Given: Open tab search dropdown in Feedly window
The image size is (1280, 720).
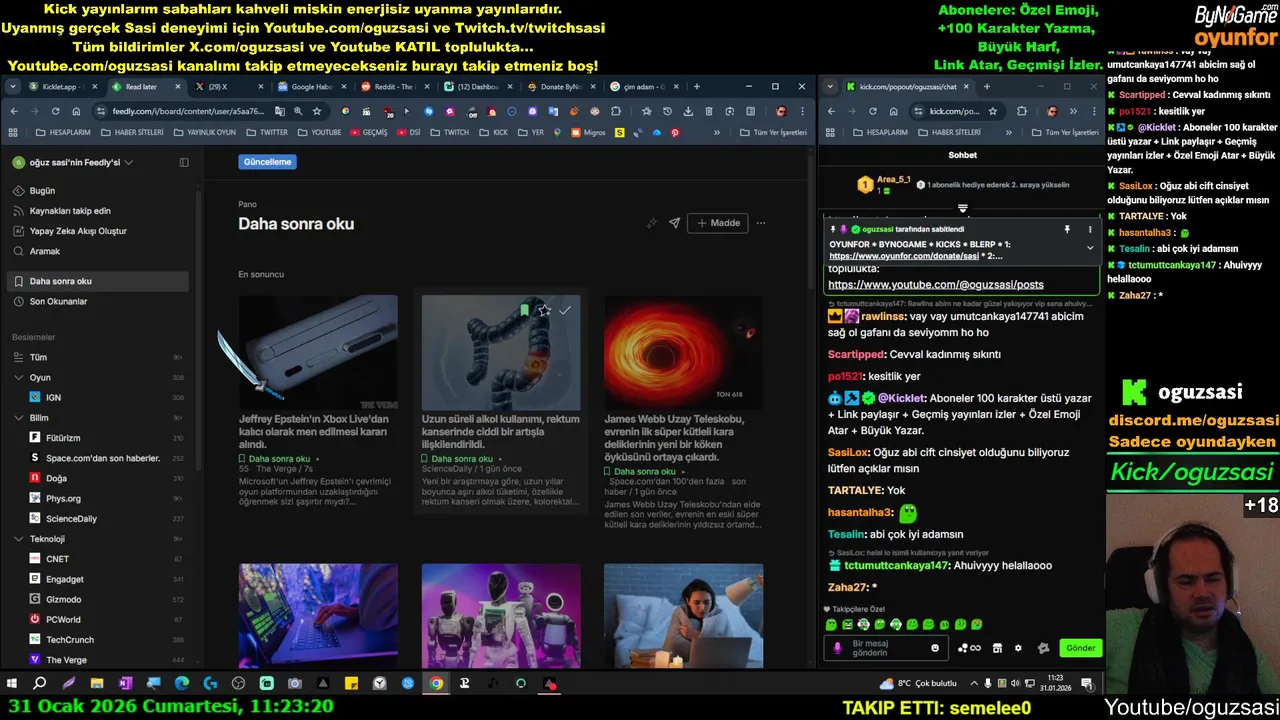Looking at the screenshot, I should click(13, 87).
